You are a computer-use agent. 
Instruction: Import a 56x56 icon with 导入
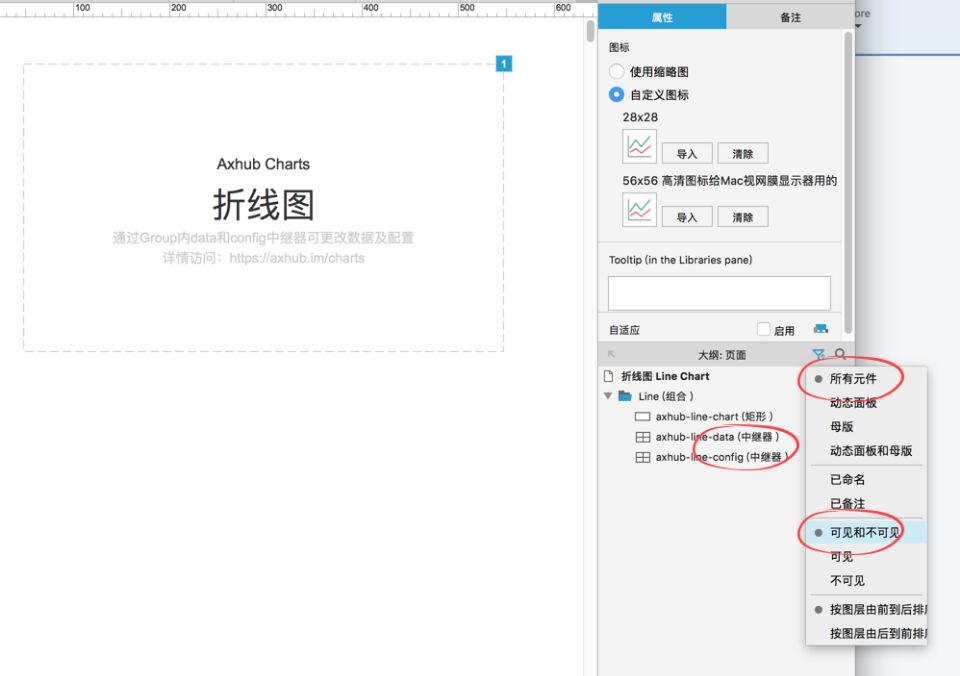point(687,217)
